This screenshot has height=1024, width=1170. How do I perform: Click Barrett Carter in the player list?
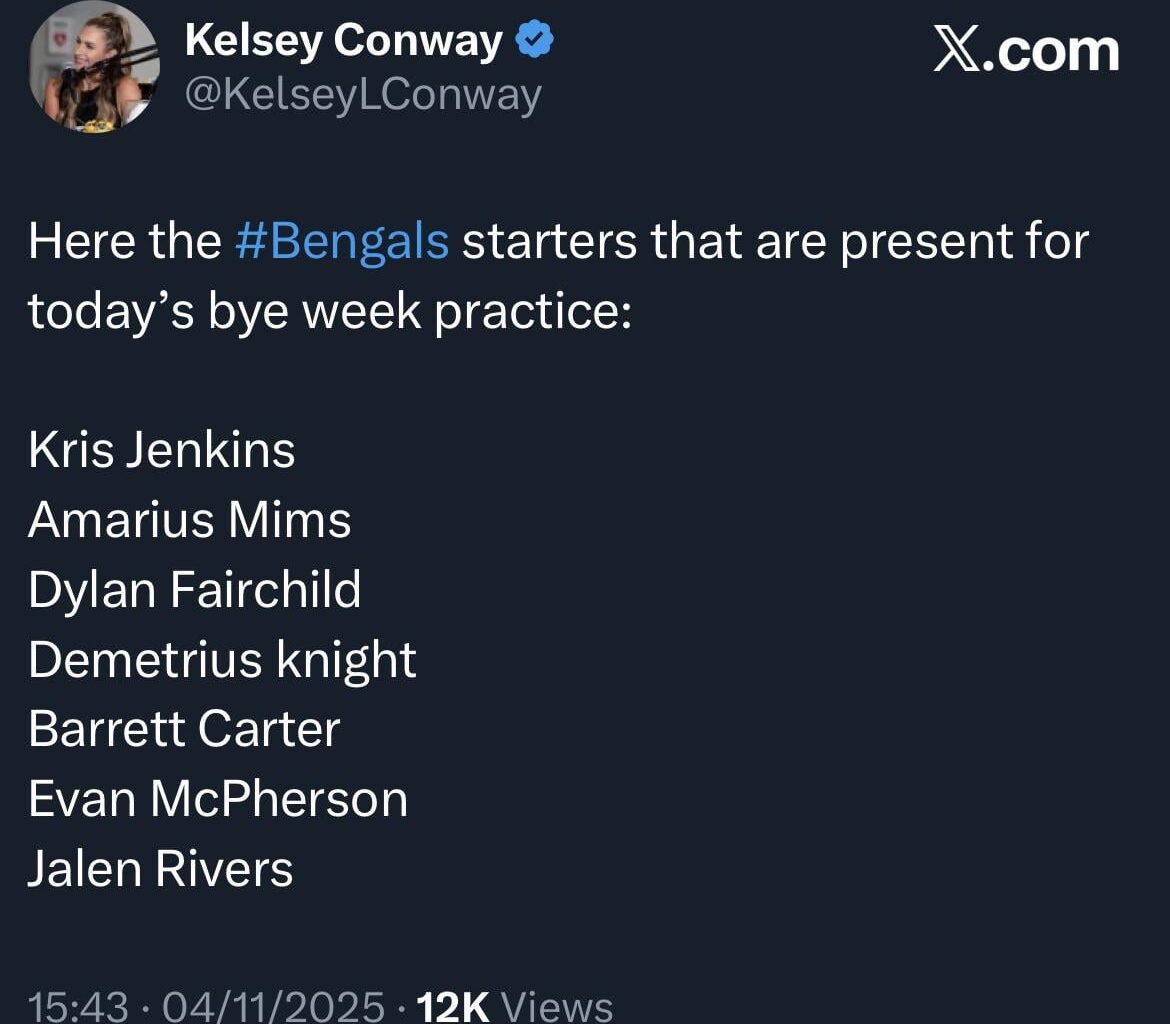(185, 729)
